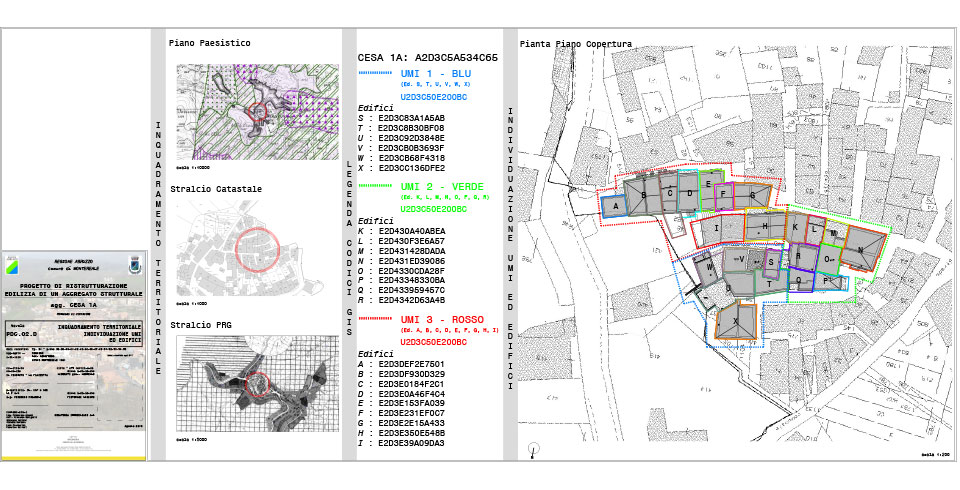Click legend row 'F : E2D3E231EF0C7'
The width and height of the screenshot is (960, 490).
tap(402, 413)
